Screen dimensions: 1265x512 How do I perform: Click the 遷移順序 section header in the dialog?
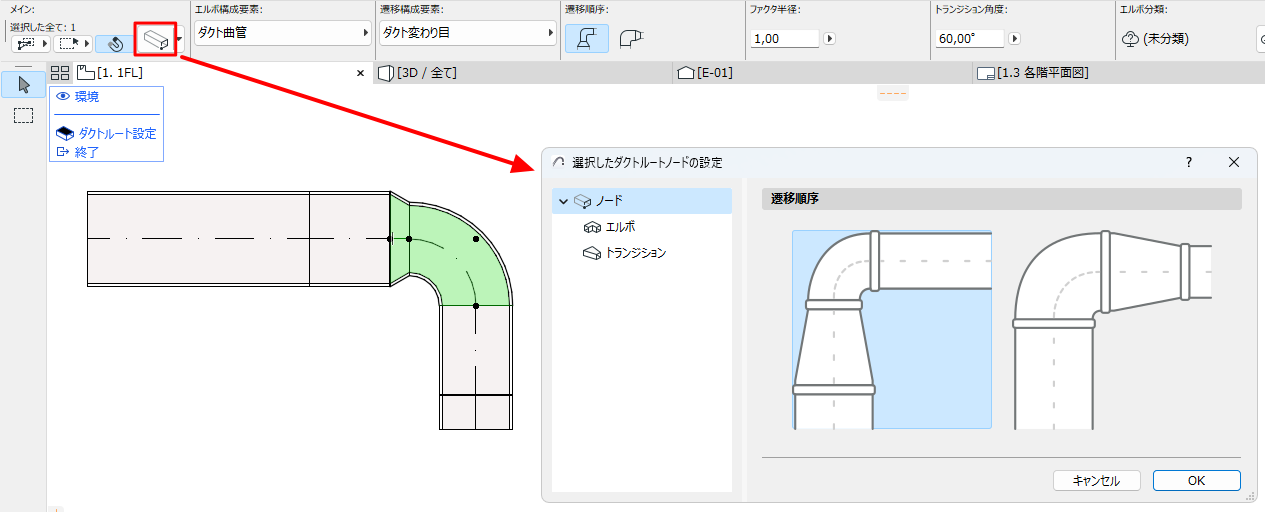point(1001,198)
